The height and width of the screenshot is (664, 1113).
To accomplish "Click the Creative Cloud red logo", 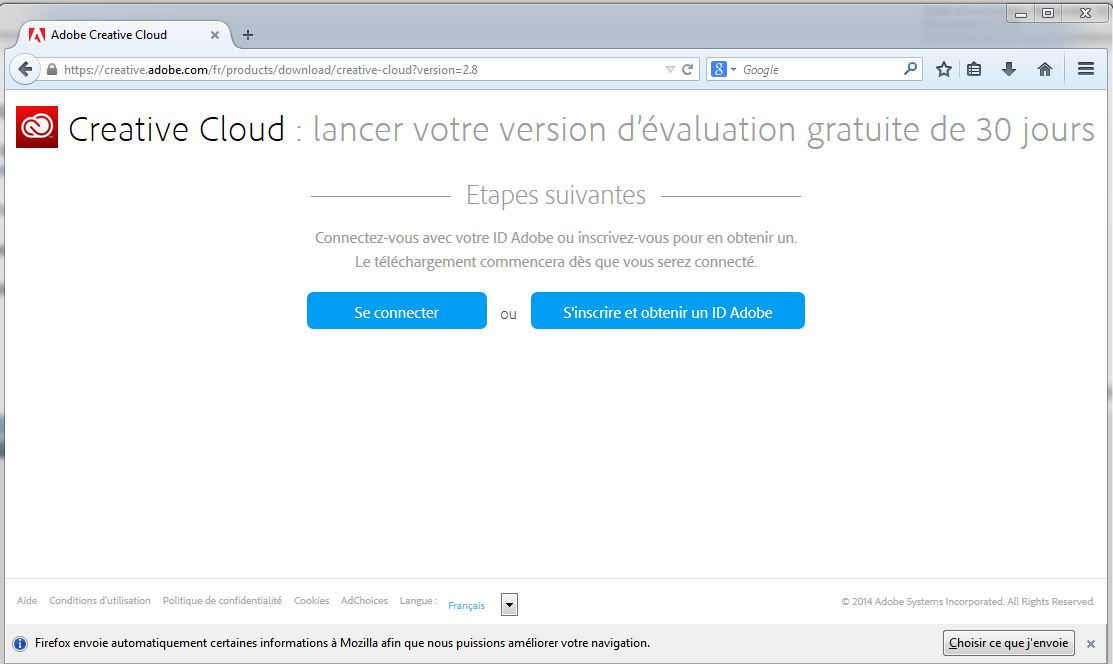I will [x=37, y=127].
